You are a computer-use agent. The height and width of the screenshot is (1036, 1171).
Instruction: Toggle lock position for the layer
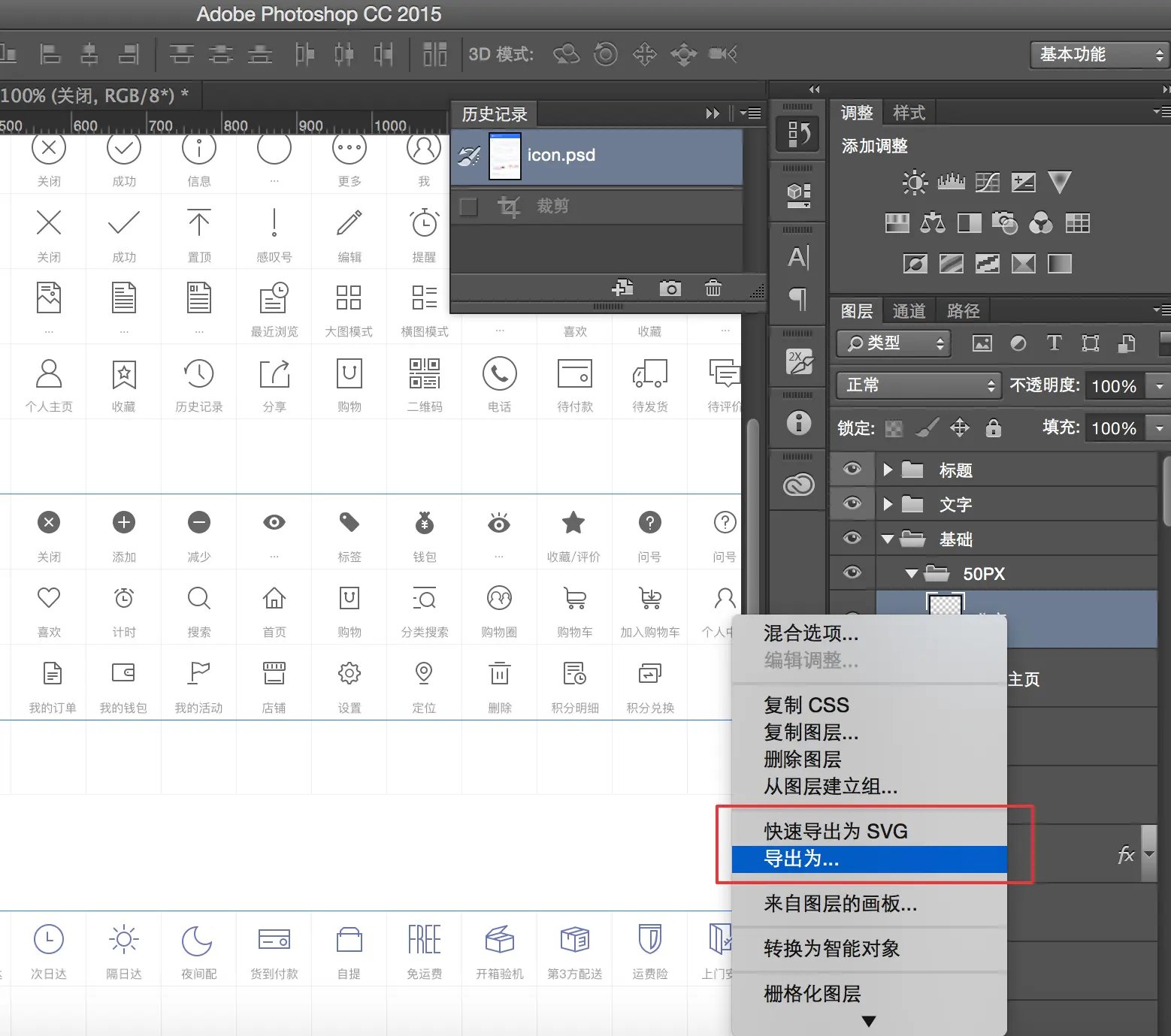(x=960, y=428)
